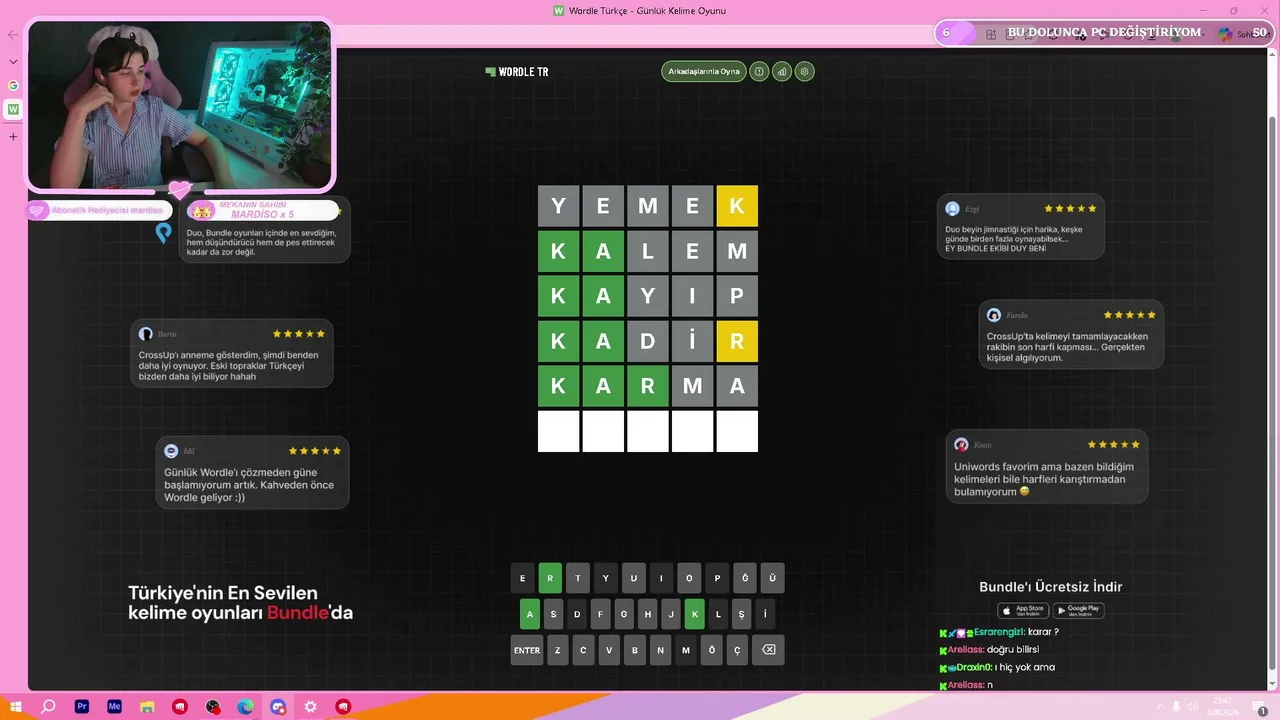Click İdil's daily Wordle review card
Image resolution: width=1280 pixels, height=720 pixels.
pyautogui.click(x=253, y=472)
